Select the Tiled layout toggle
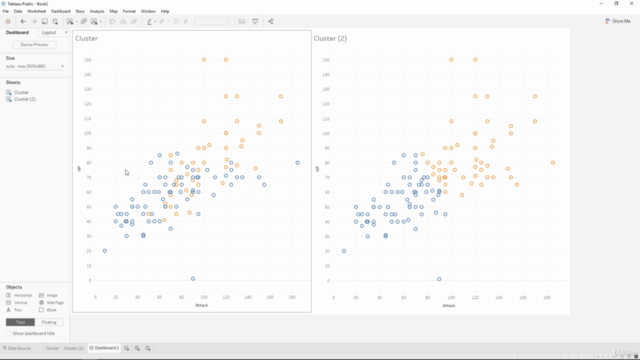Screen dimensions: 640x360 click(20, 322)
